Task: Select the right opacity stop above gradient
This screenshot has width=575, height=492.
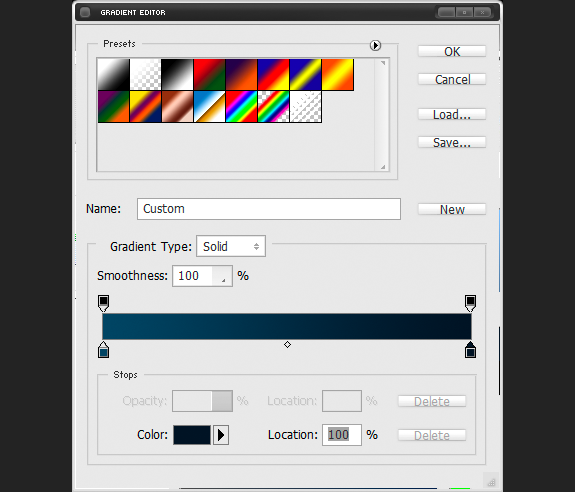Action: [470, 303]
